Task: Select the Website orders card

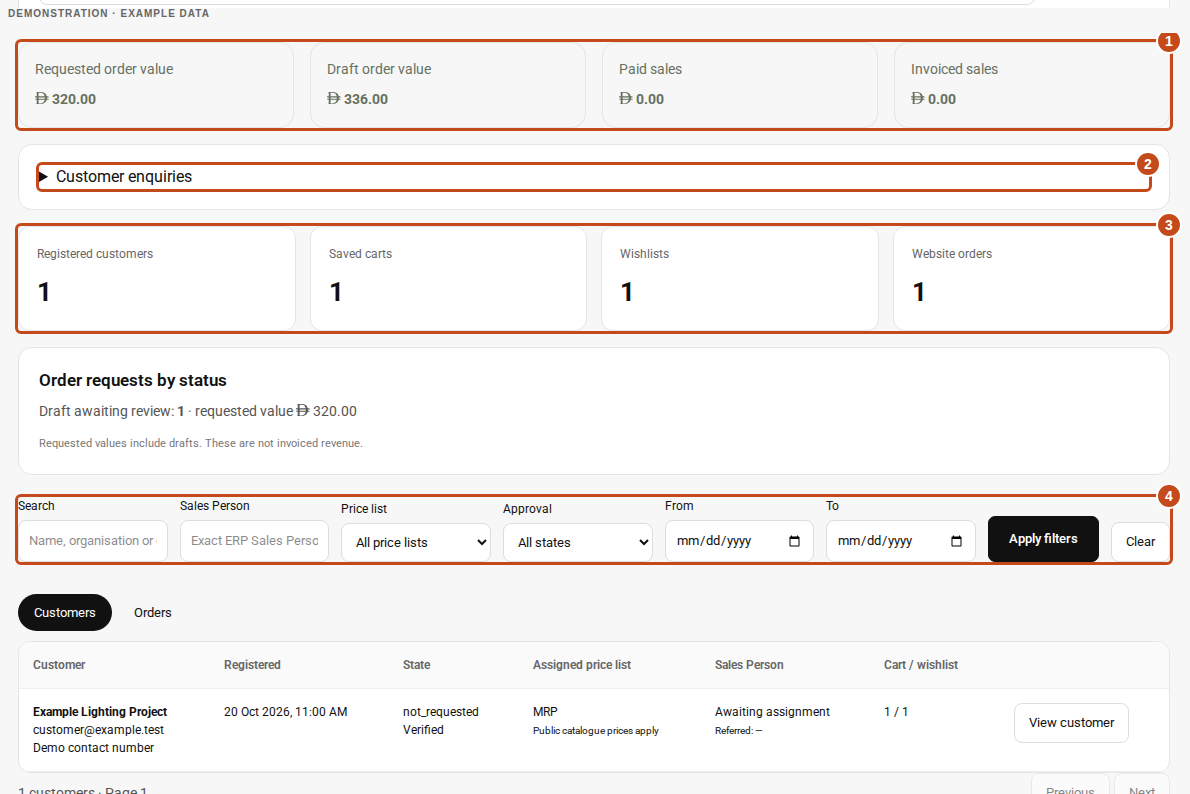Action: pos(1031,279)
